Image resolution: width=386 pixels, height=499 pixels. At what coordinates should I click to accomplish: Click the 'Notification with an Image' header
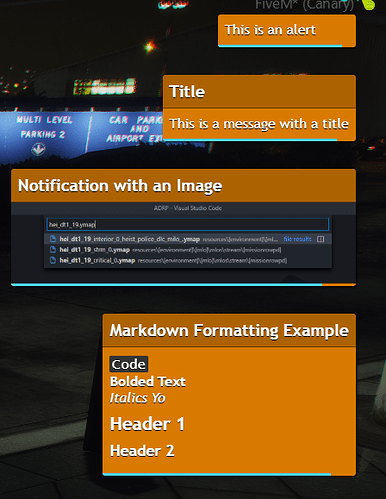click(183, 185)
